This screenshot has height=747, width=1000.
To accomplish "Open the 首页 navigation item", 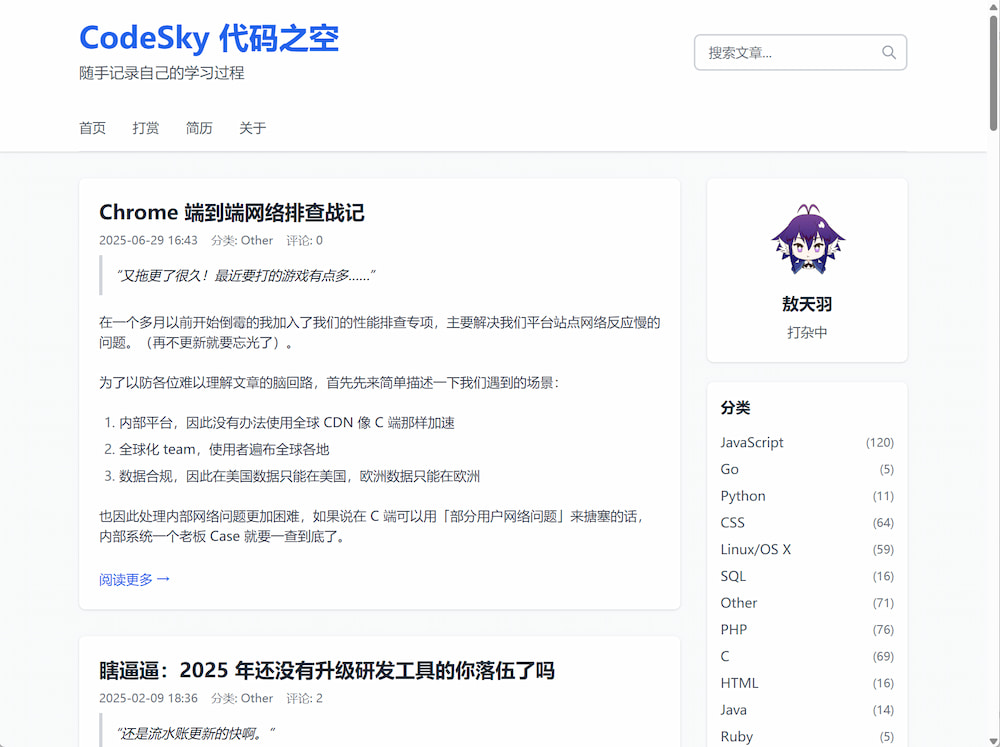I will (92, 128).
